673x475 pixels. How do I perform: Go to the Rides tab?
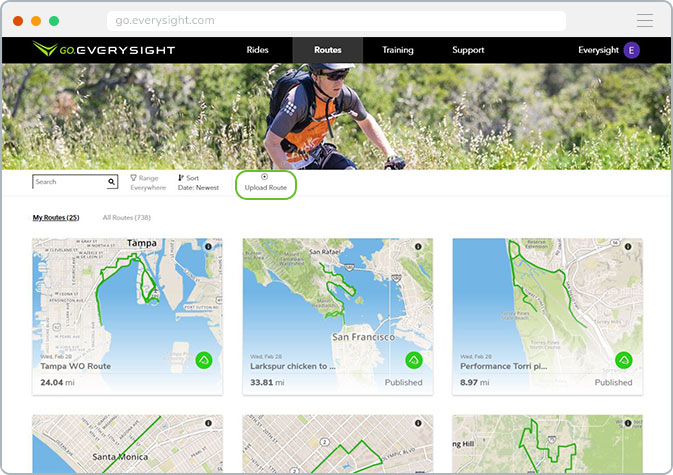[258, 50]
